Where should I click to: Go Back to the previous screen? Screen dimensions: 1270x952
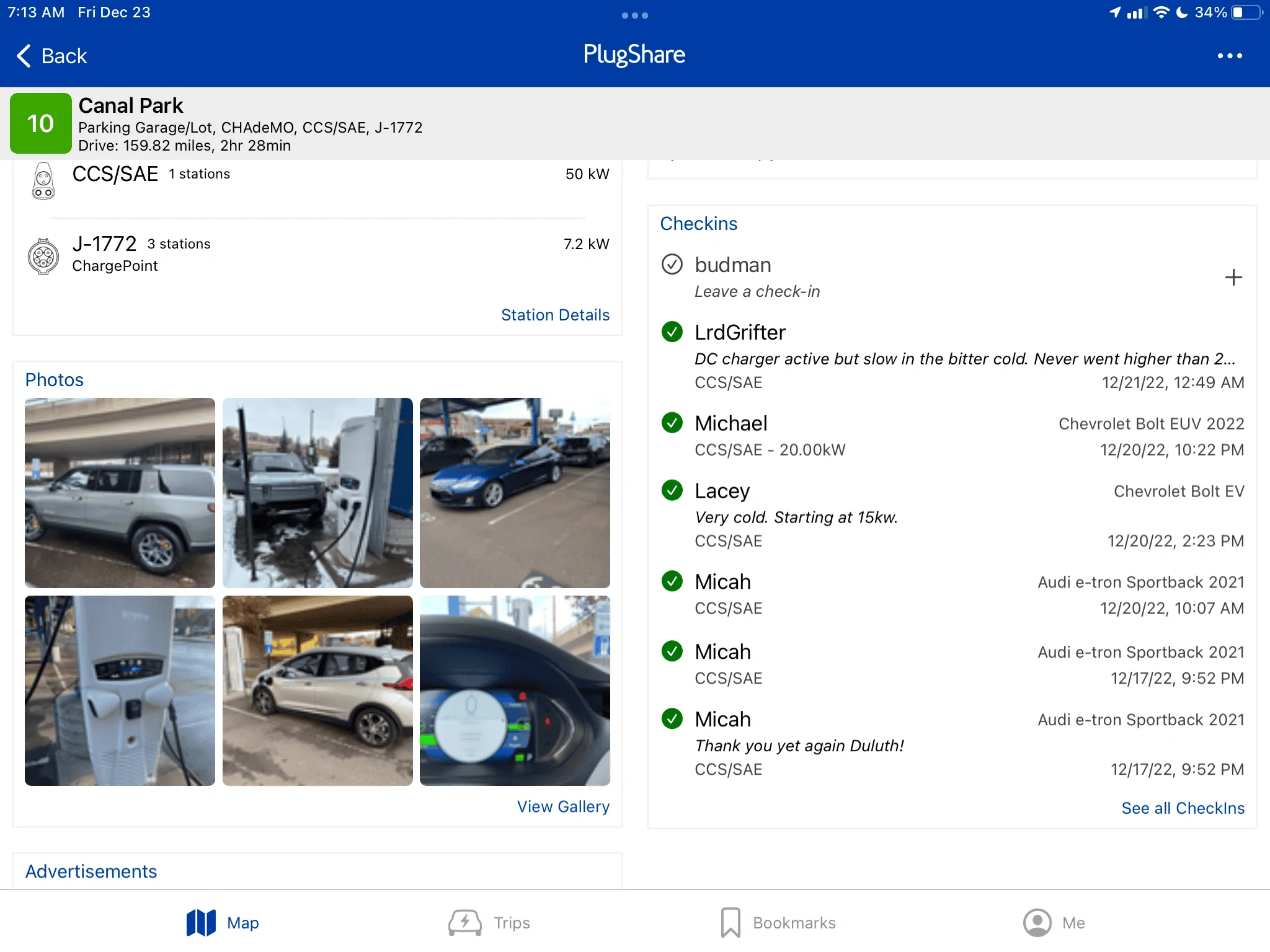pyautogui.click(x=51, y=56)
